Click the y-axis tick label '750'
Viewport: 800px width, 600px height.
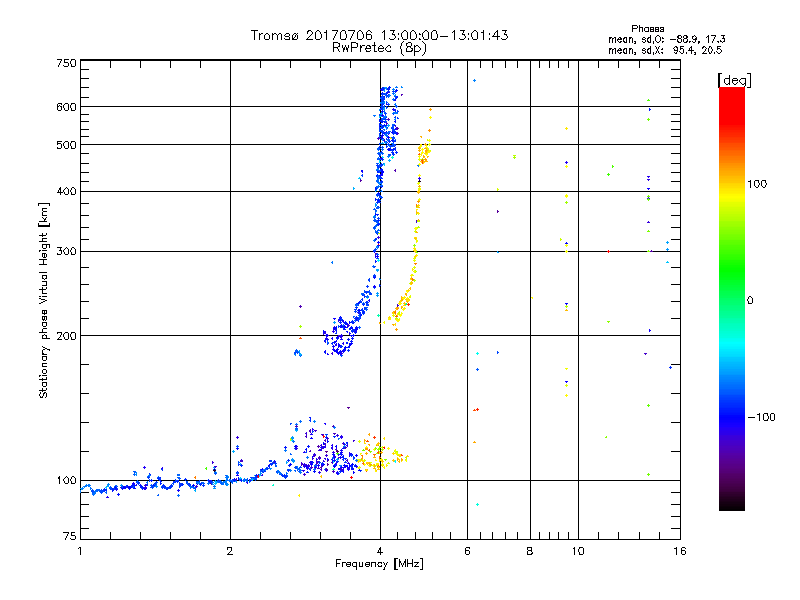click(x=66, y=63)
